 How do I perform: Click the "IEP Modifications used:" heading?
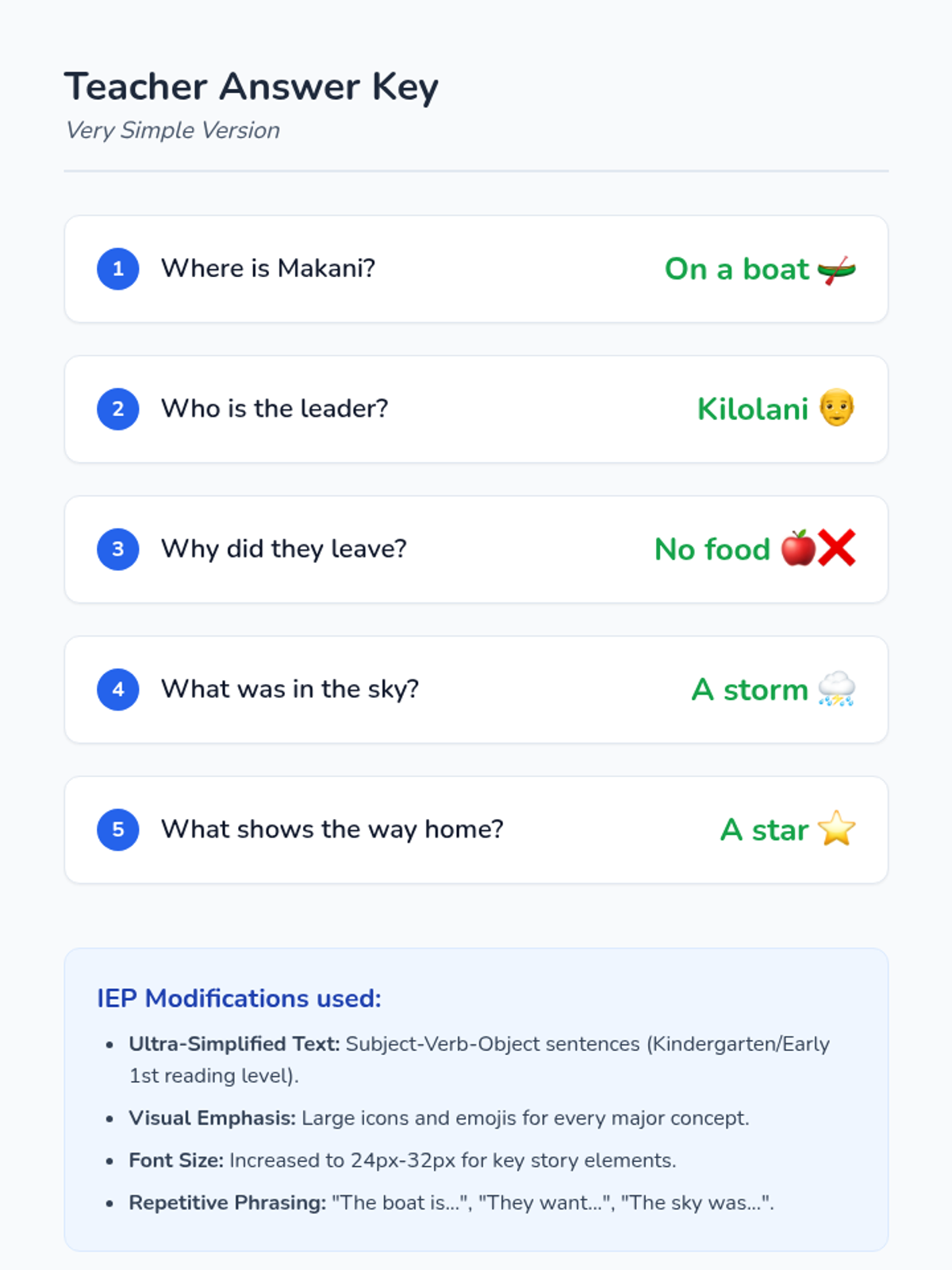click(239, 999)
